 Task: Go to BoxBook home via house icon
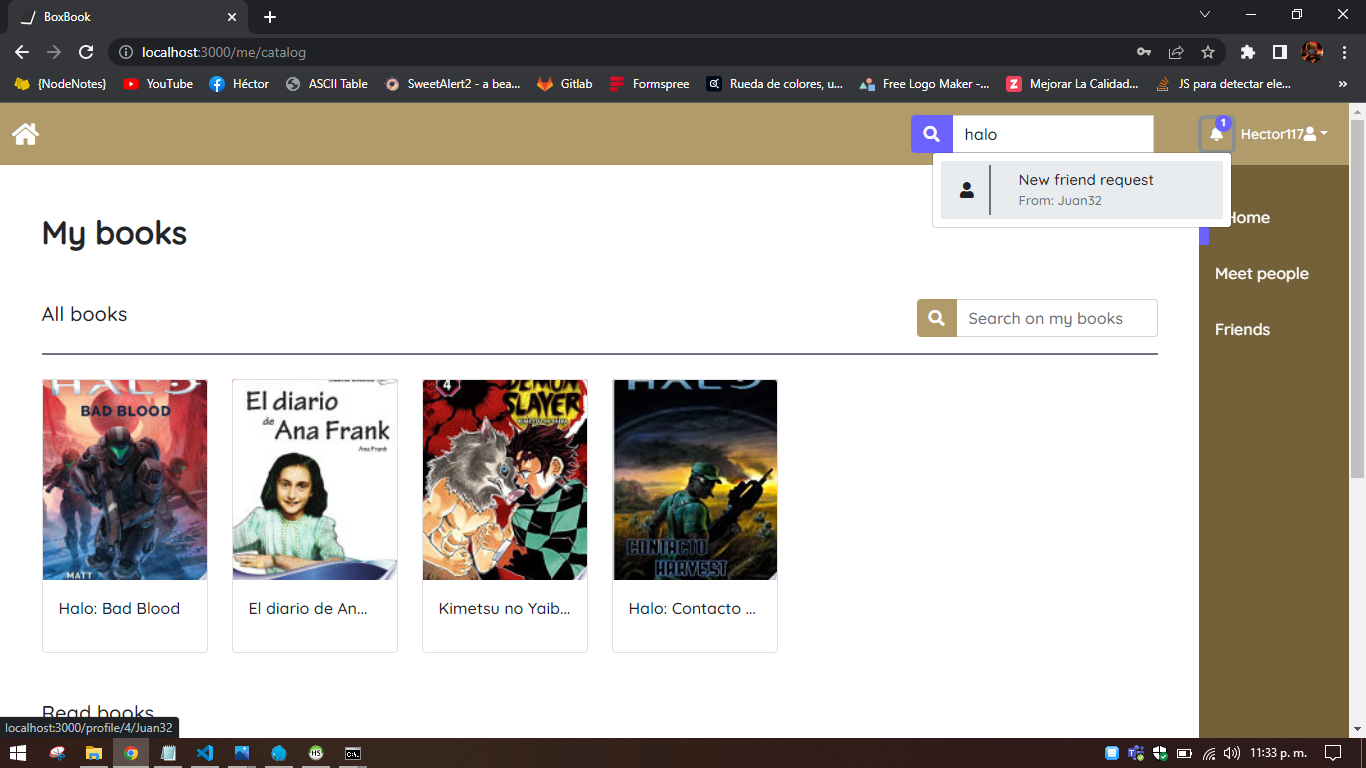tap(25, 134)
